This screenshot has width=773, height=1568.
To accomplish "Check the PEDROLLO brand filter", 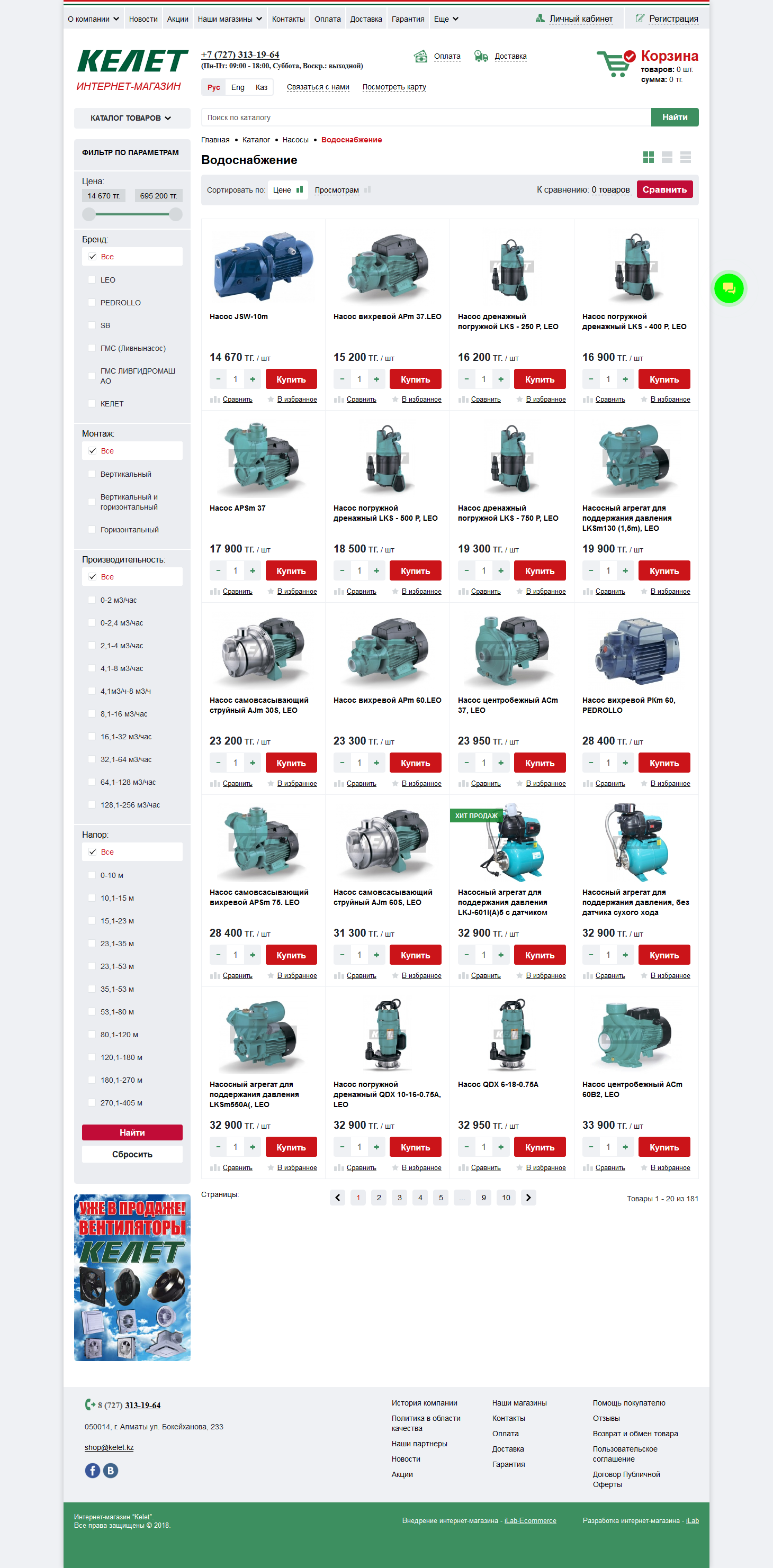I will point(92,303).
